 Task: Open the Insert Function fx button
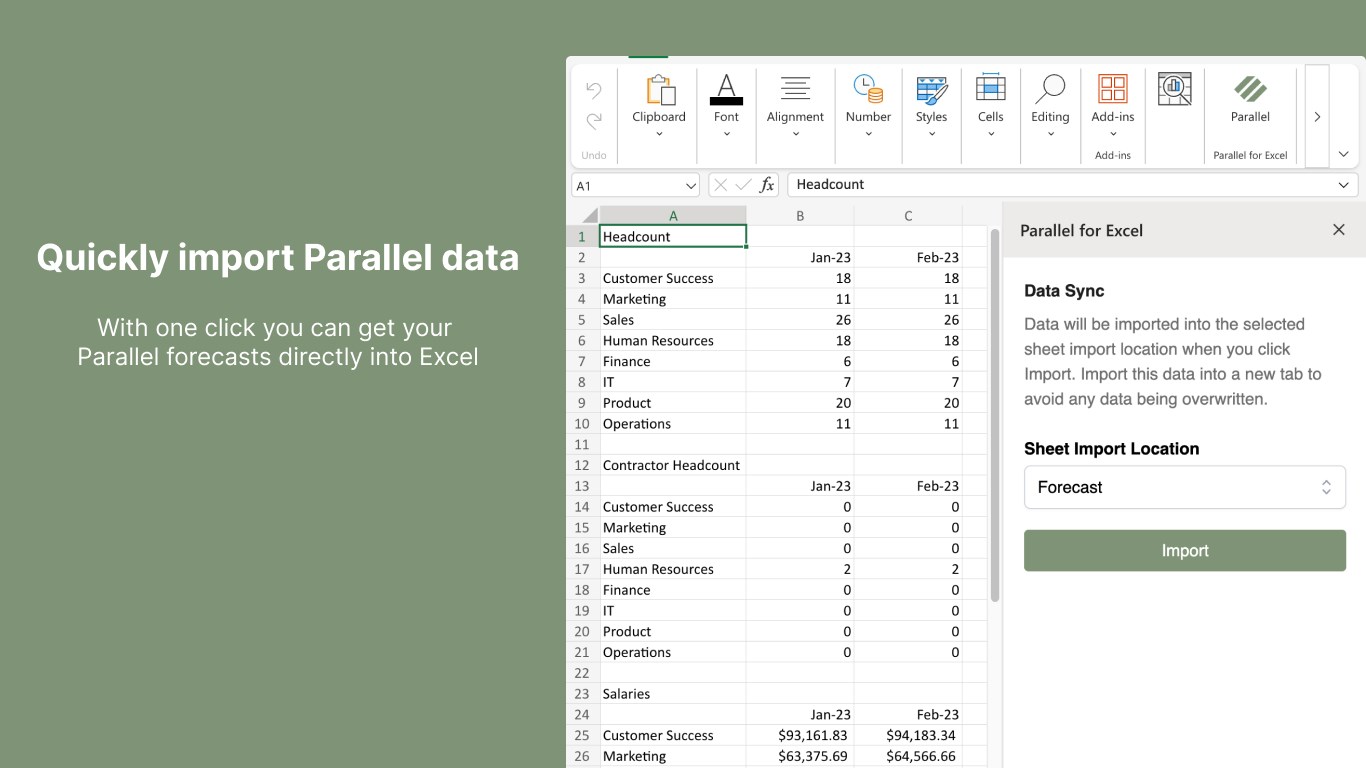pos(767,185)
